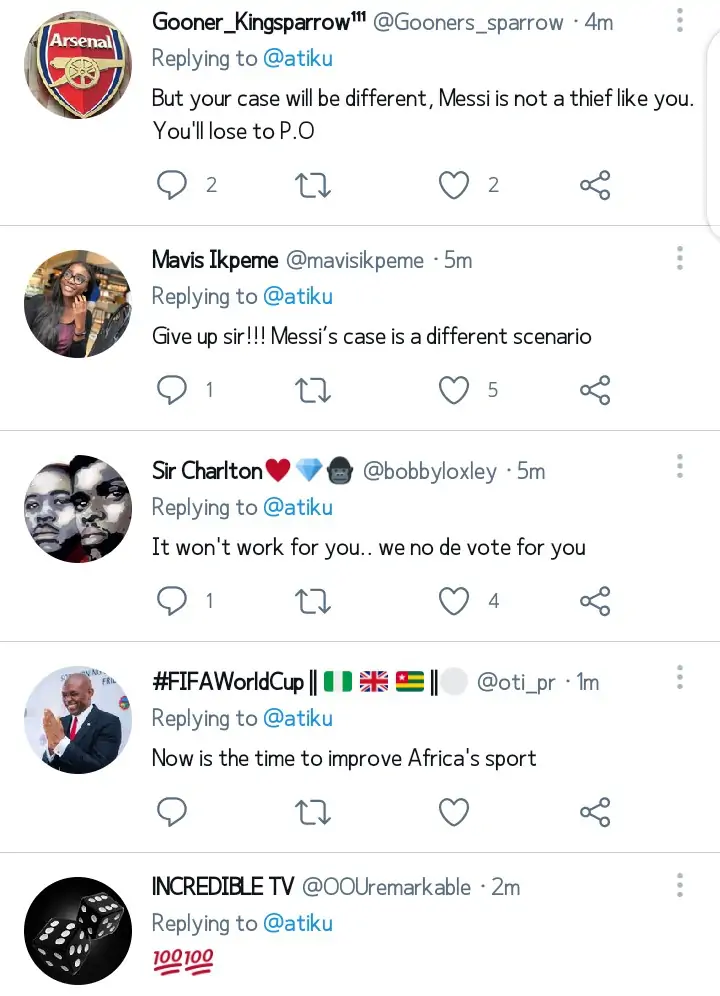Like Gooner_Kingsparrow's tweet with the heart
Image resolution: width=720 pixels, height=996 pixels.
[455, 185]
